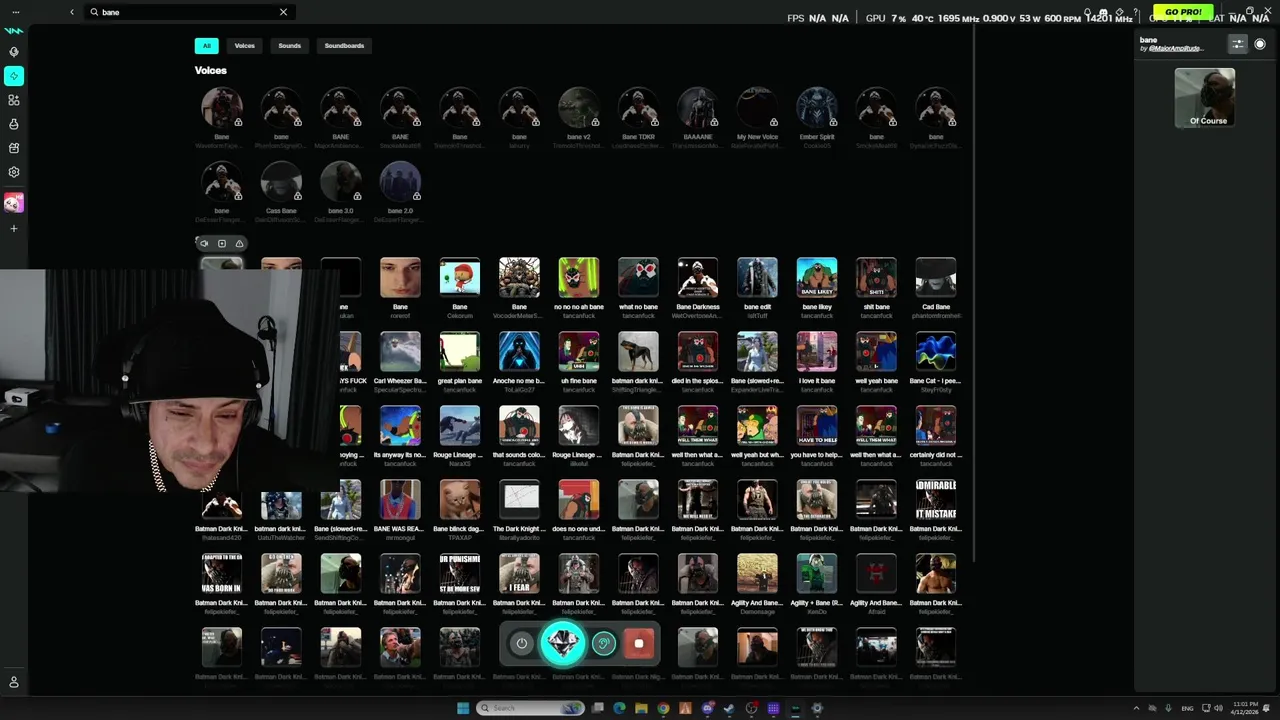Image resolution: width=1280 pixels, height=720 pixels.
Task: Open Steam from the taskbar
Action: pyautogui.click(x=729, y=708)
